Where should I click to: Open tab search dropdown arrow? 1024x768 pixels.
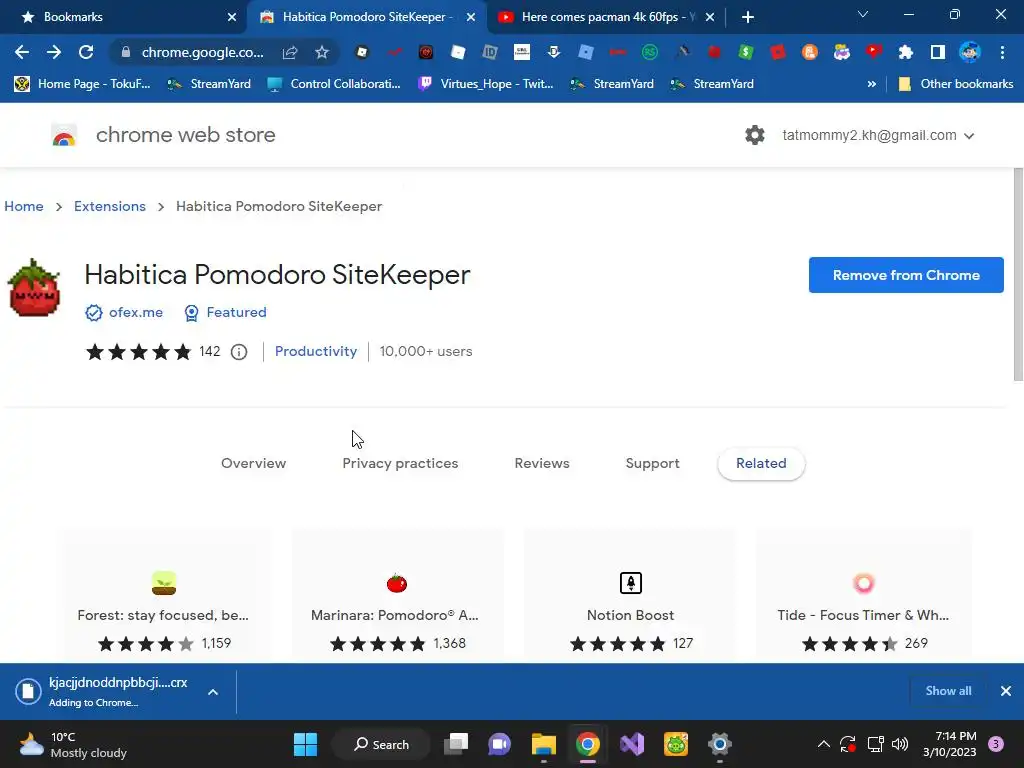pos(863,14)
